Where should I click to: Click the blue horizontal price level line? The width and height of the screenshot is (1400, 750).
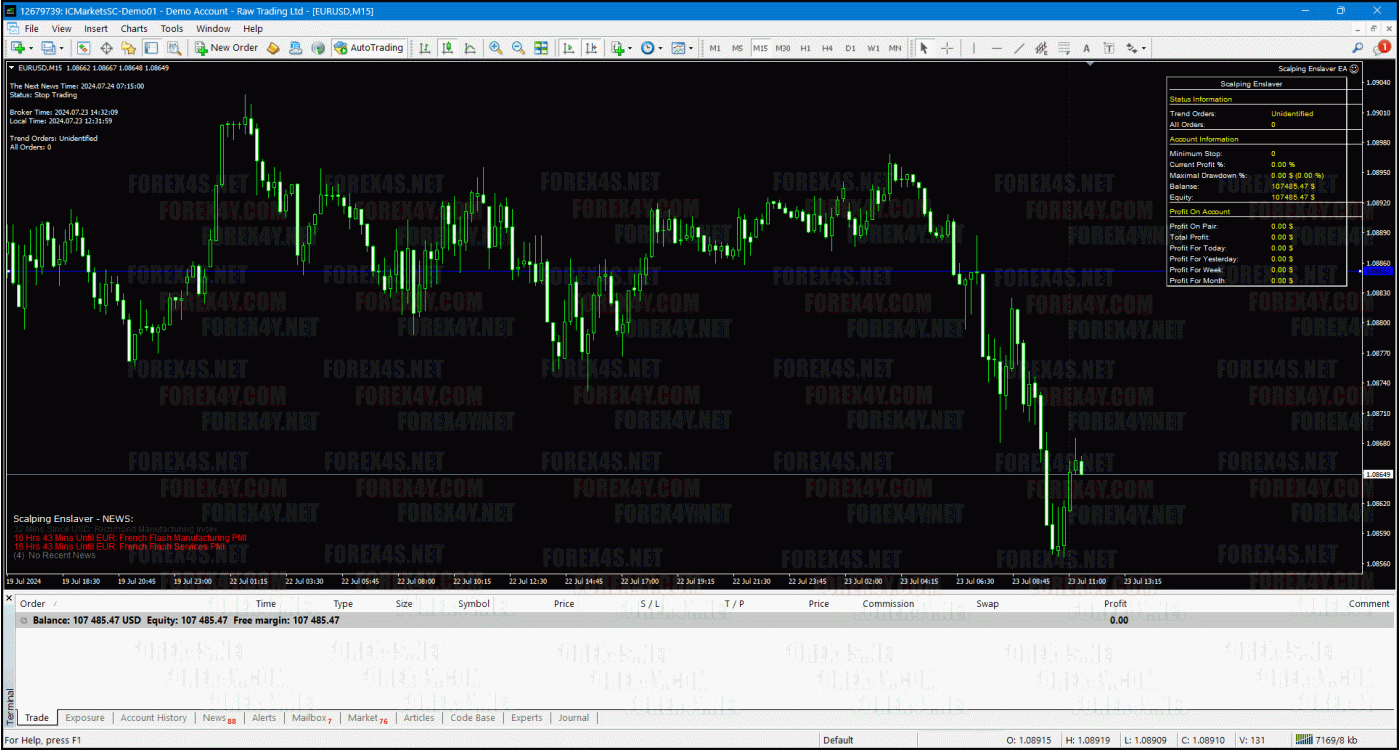pos(600,271)
